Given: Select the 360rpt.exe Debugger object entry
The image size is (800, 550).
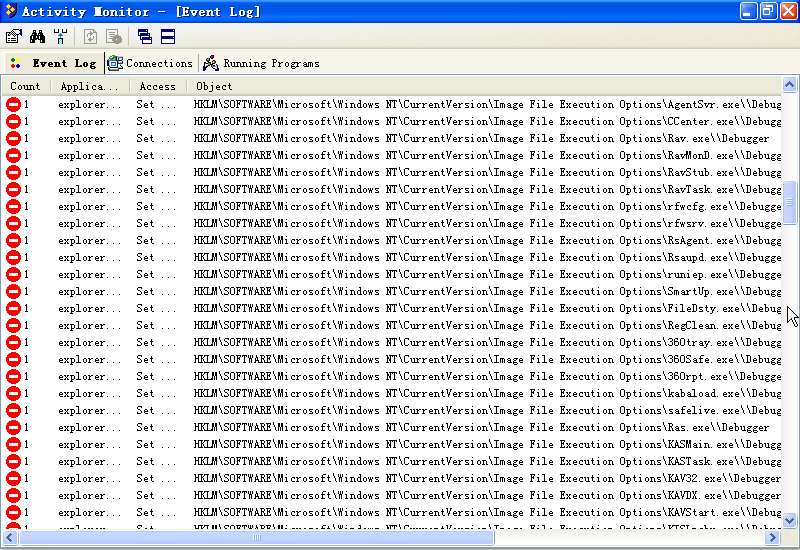Looking at the screenshot, I should [x=487, y=377].
